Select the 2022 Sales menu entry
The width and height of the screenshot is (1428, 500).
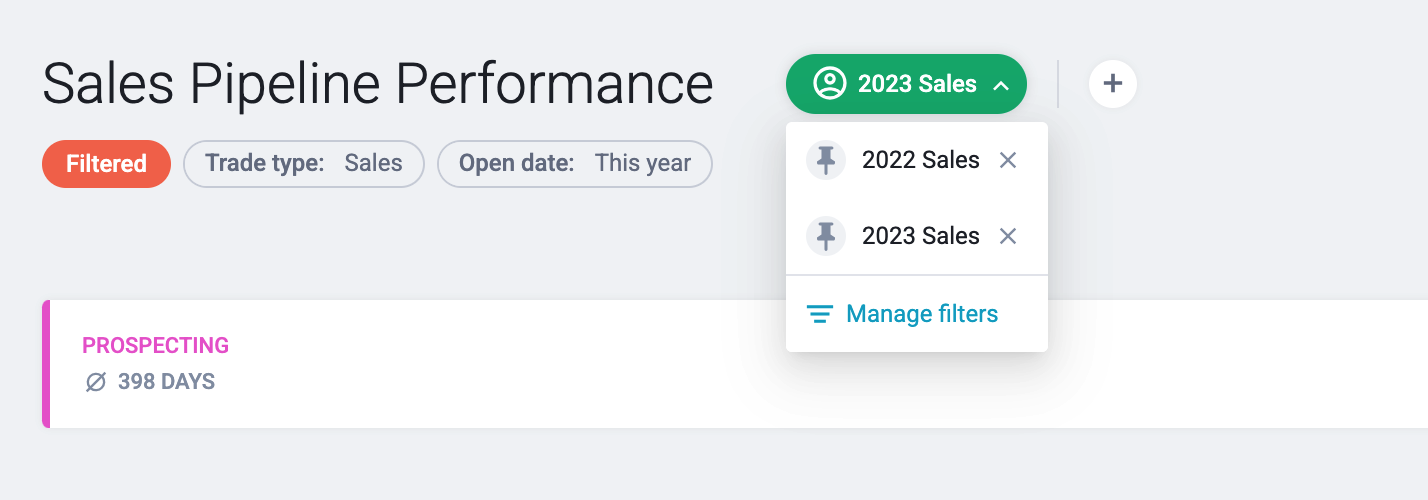tap(920, 160)
